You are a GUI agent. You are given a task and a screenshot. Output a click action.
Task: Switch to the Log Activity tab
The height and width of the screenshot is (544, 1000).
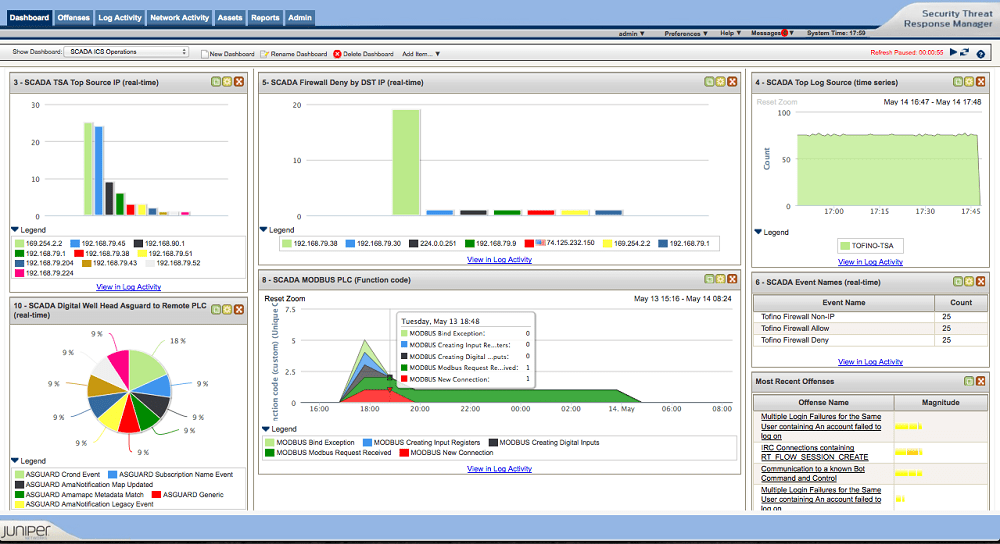[120, 18]
